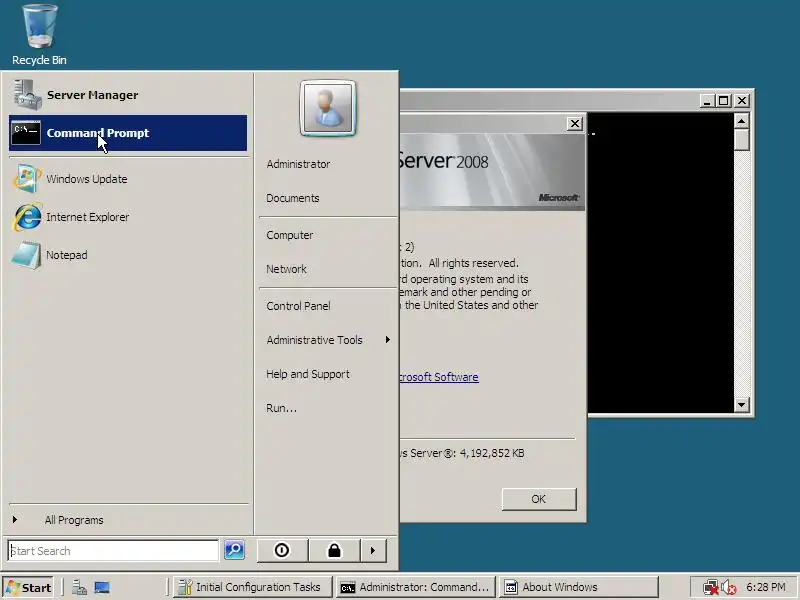Viewport: 800px width, 600px height.
Task: Click the Recycle Bin desktop icon
Action: click(x=39, y=35)
